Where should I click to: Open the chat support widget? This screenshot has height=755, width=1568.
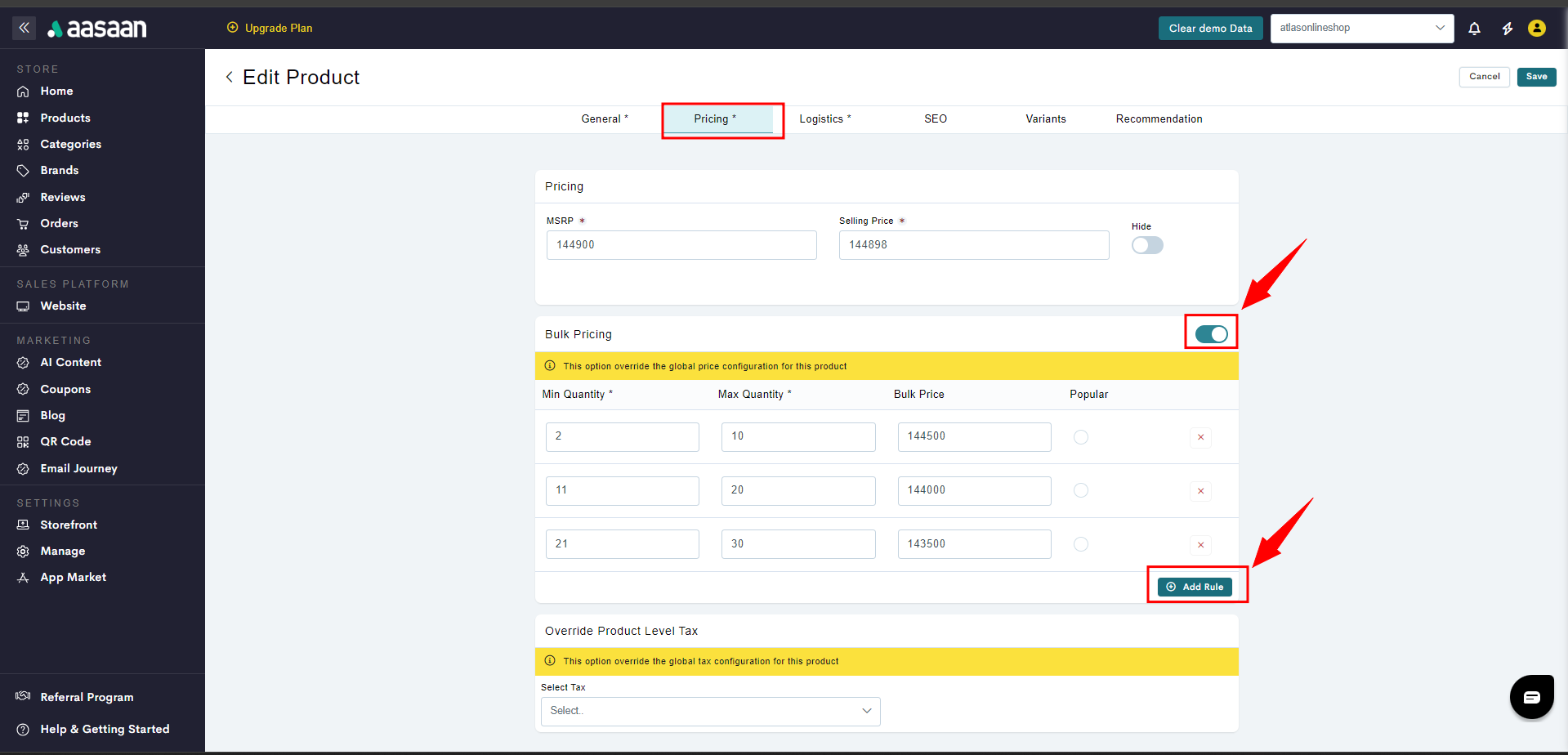click(1531, 696)
